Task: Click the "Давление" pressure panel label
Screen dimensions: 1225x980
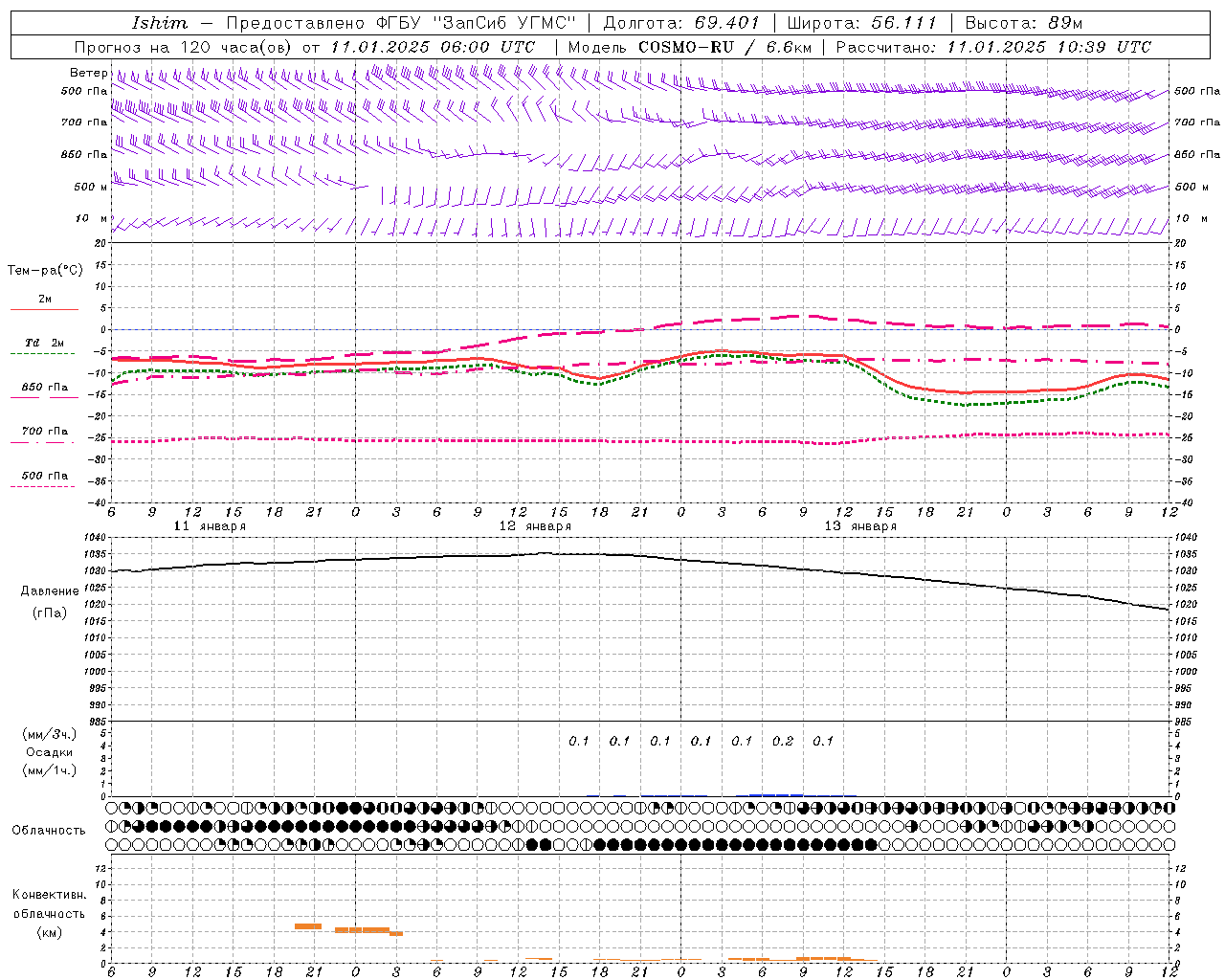Action: click(50, 591)
